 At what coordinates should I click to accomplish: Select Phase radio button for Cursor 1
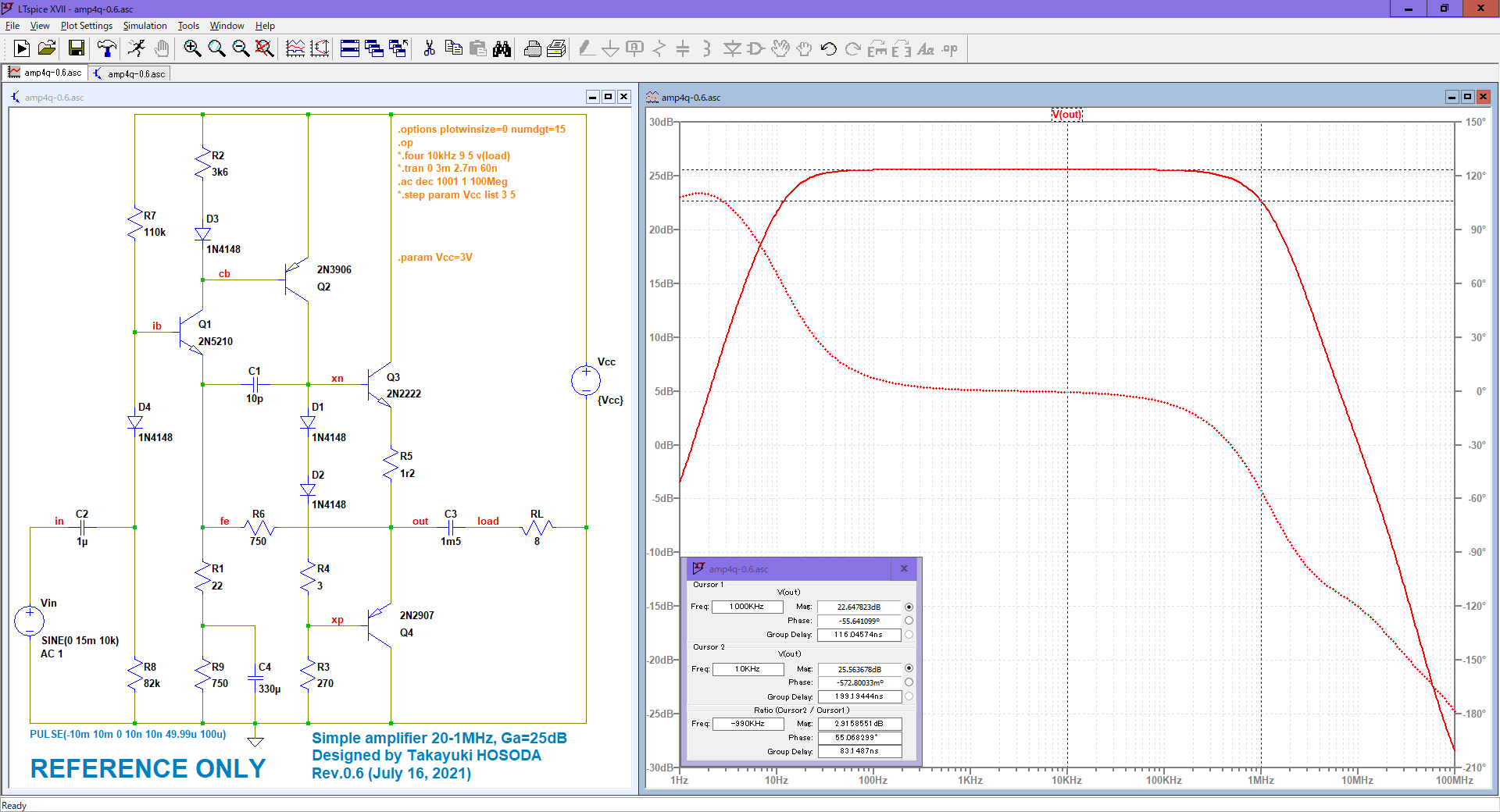pos(908,621)
